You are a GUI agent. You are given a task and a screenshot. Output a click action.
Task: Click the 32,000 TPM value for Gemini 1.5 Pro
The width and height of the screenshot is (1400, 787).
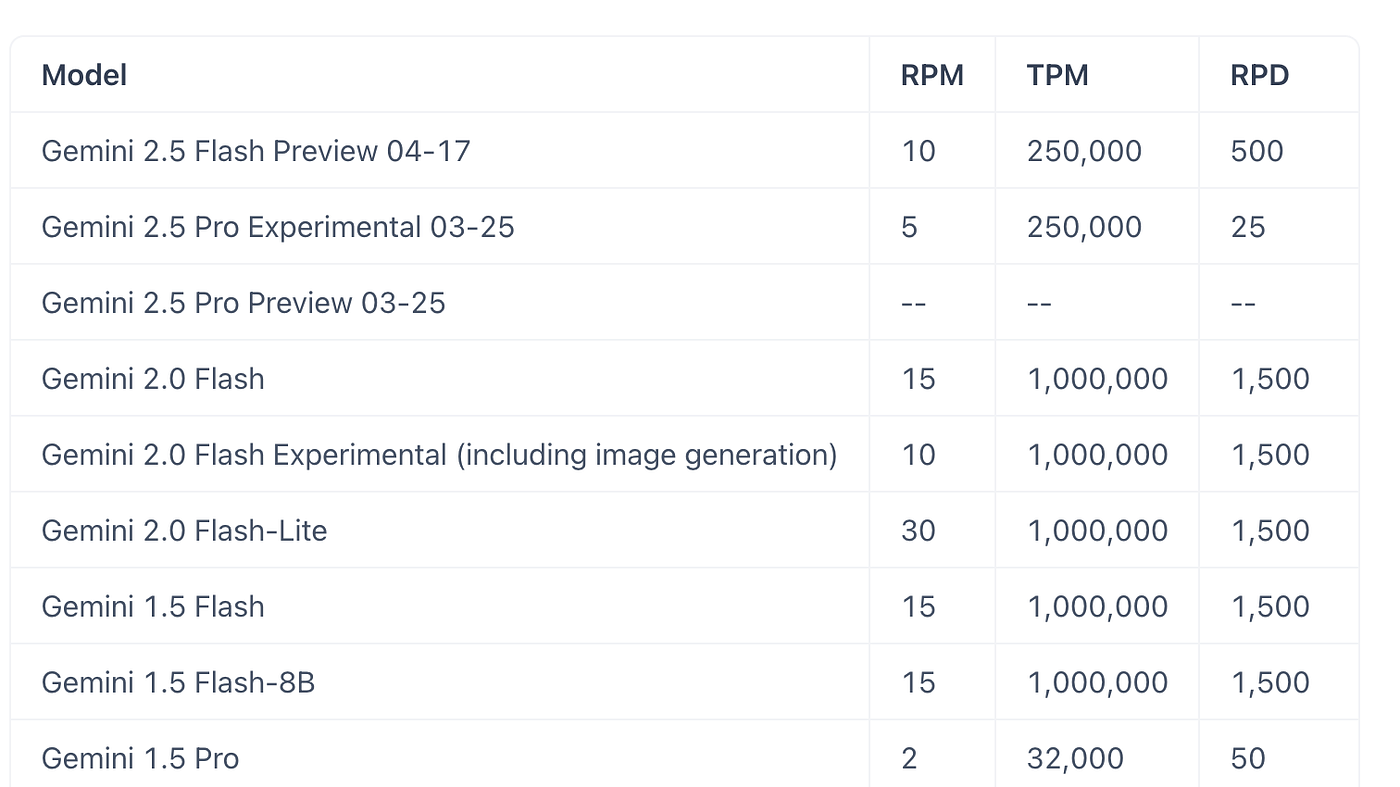pyautogui.click(x=1075, y=758)
